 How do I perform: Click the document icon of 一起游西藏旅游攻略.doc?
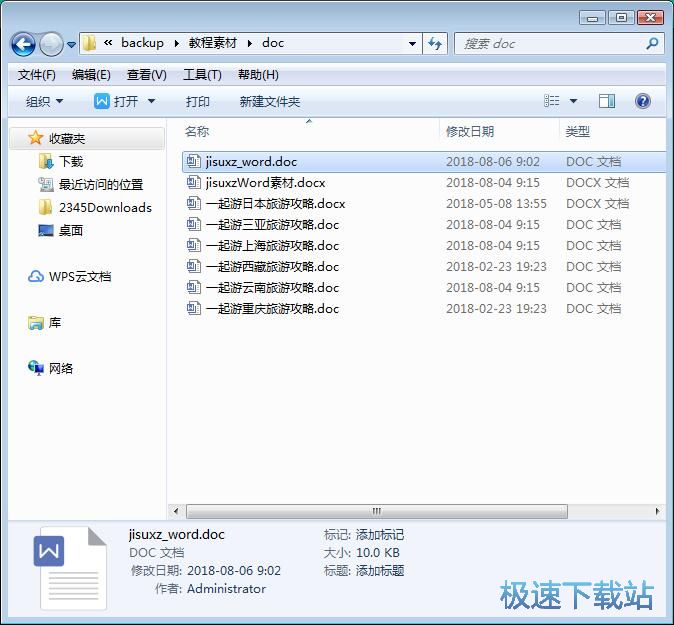click(x=193, y=267)
